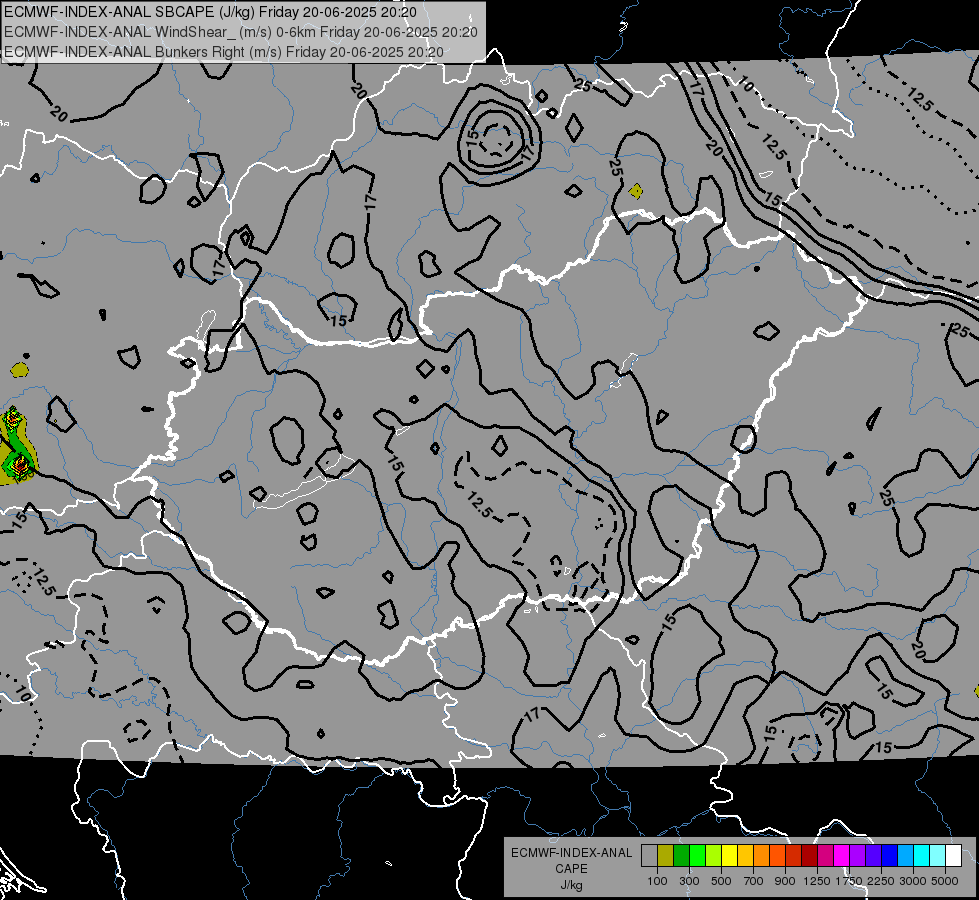
Task: Click the CAPE label in the legend
Action: [x=571, y=869]
